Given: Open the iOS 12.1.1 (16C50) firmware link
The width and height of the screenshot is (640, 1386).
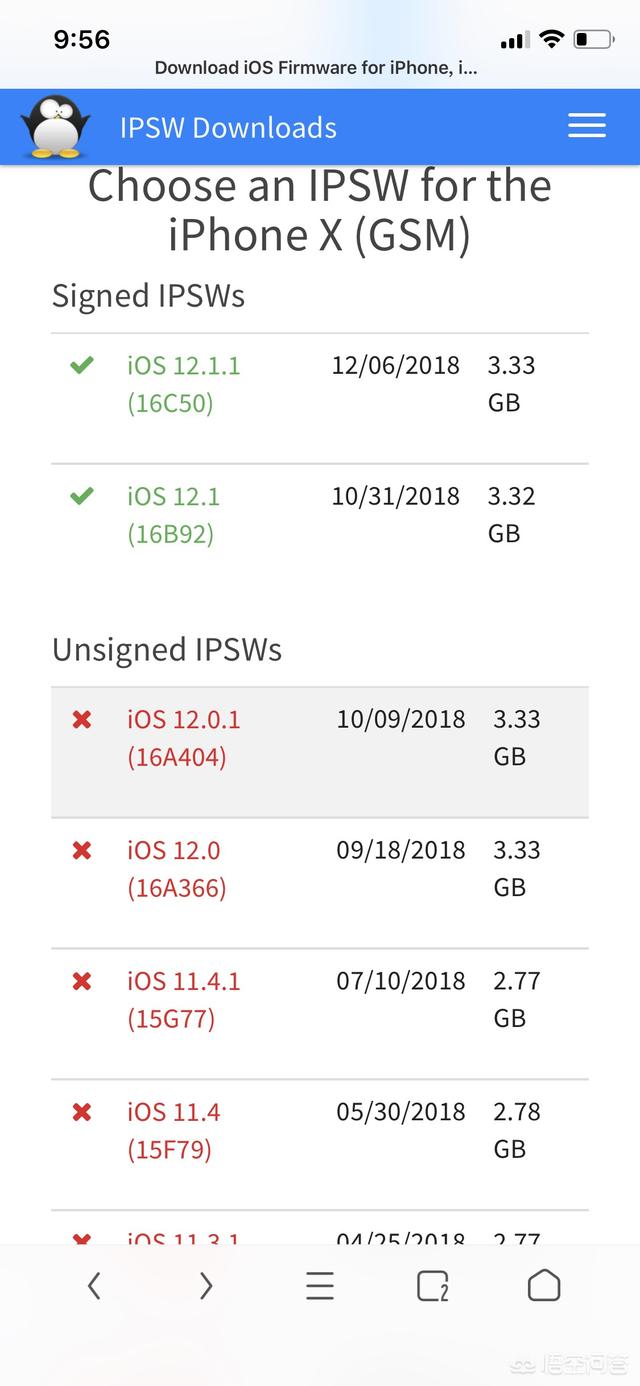Looking at the screenshot, I should click(183, 384).
